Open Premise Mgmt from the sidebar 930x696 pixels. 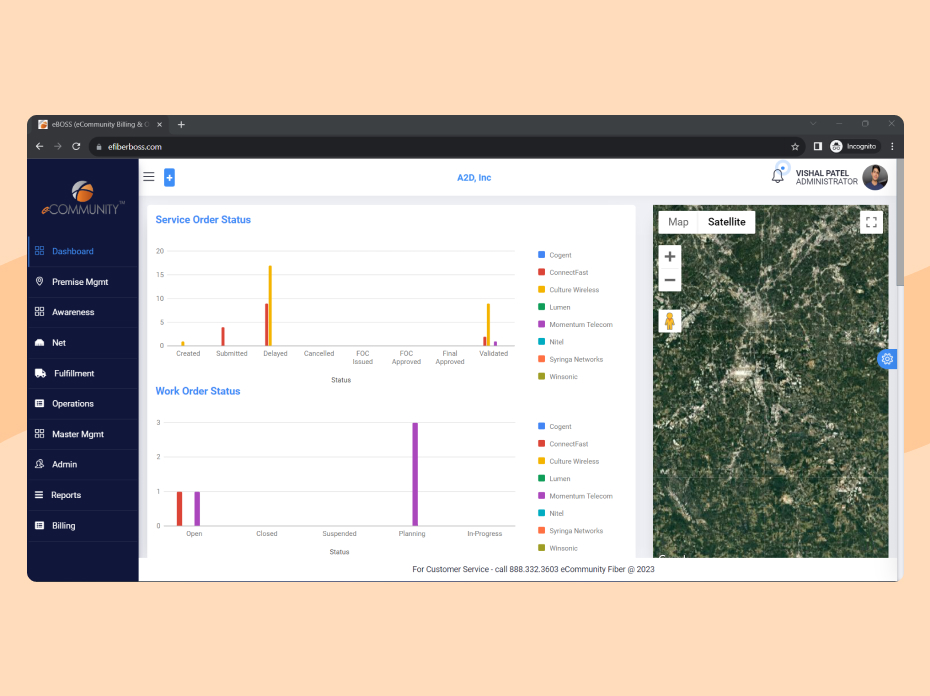click(83, 282)
